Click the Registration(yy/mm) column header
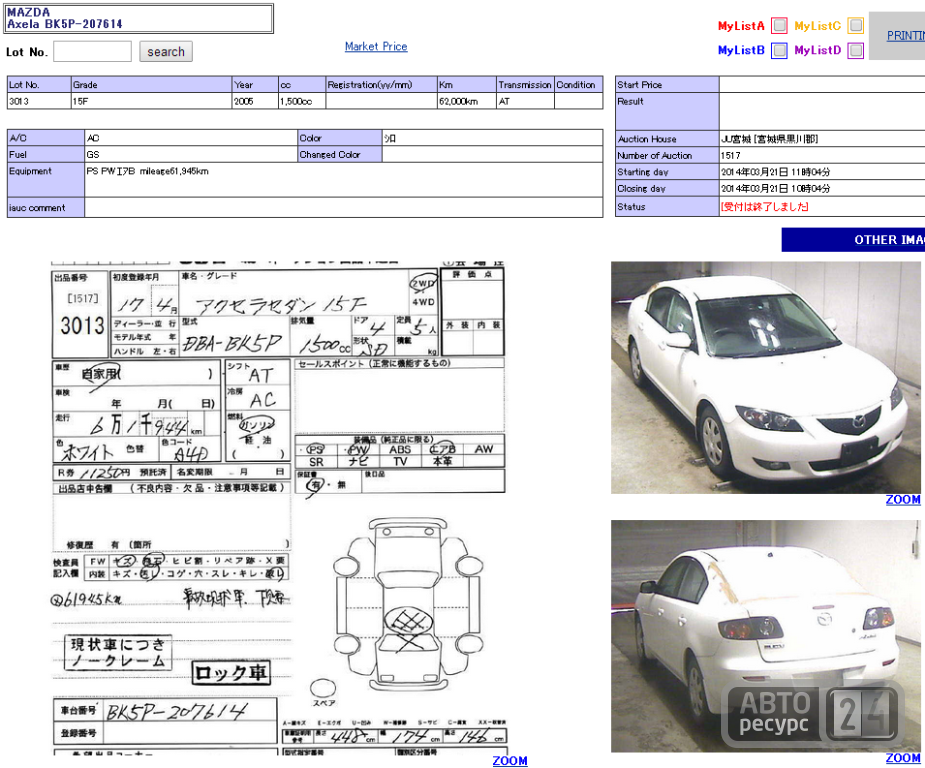This screenshot has height=768, width=925. (x=381, y=84)
